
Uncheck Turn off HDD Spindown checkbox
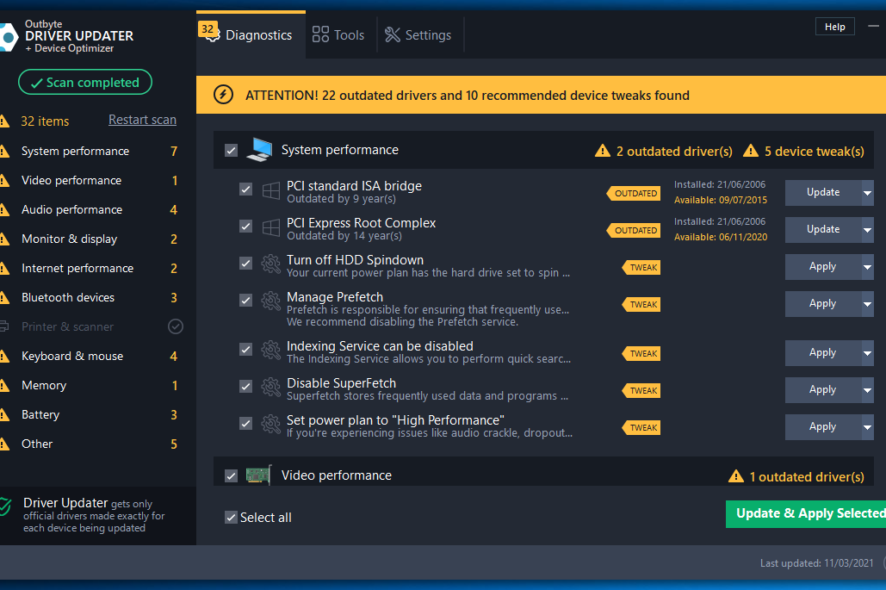point(246,263)
